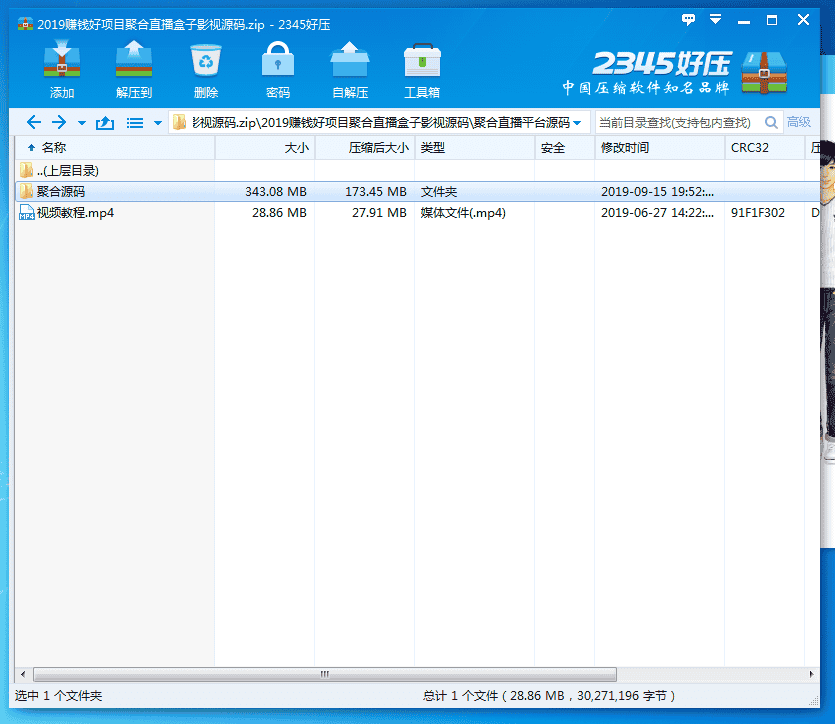Image resolution: width=835 pixels, height=724 pixels.
Task: Open the 工具箱 (Toolbox) icon
Action: coord(422,69)
